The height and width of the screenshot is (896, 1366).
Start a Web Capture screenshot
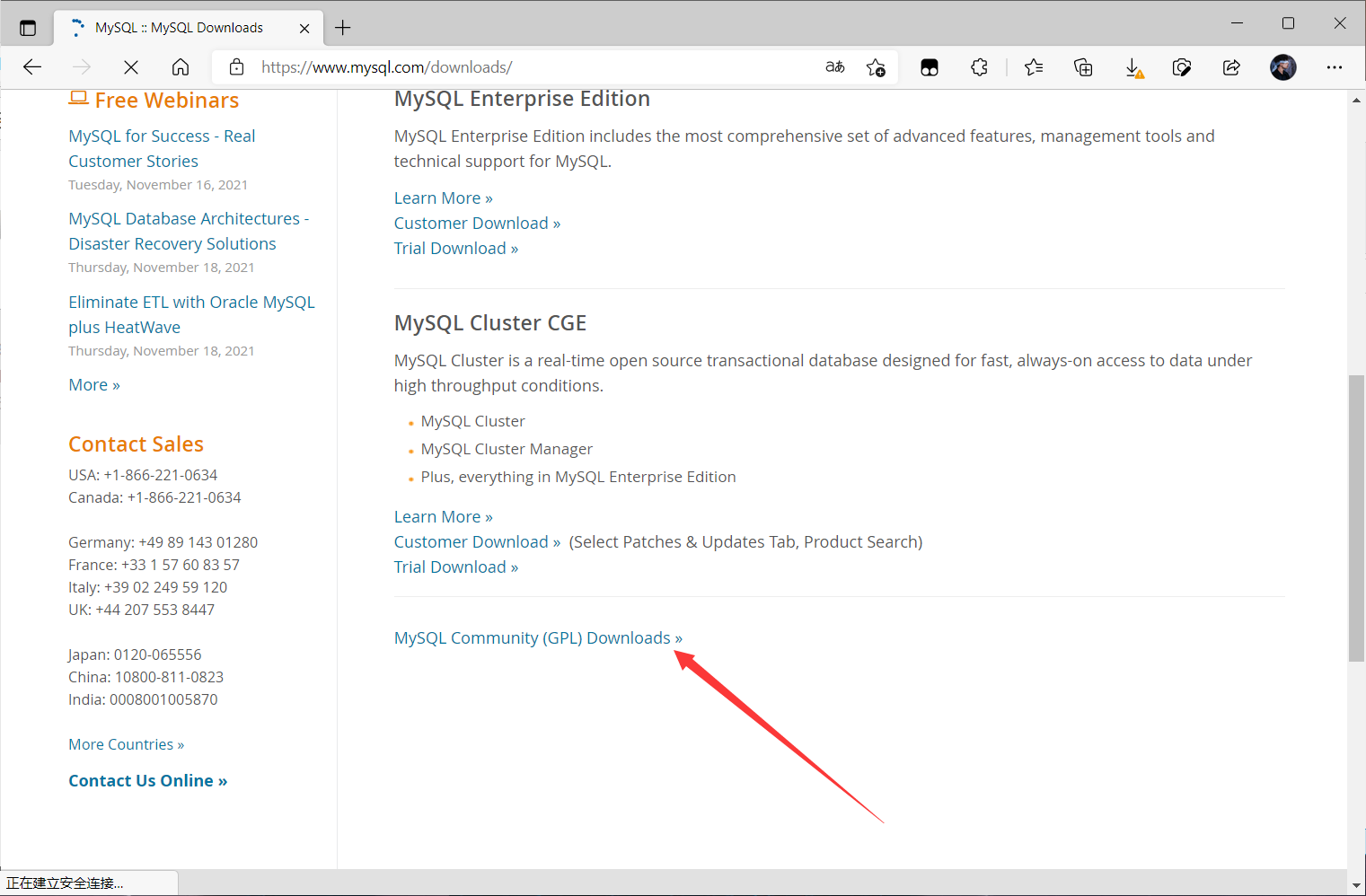coord(1182,67)
